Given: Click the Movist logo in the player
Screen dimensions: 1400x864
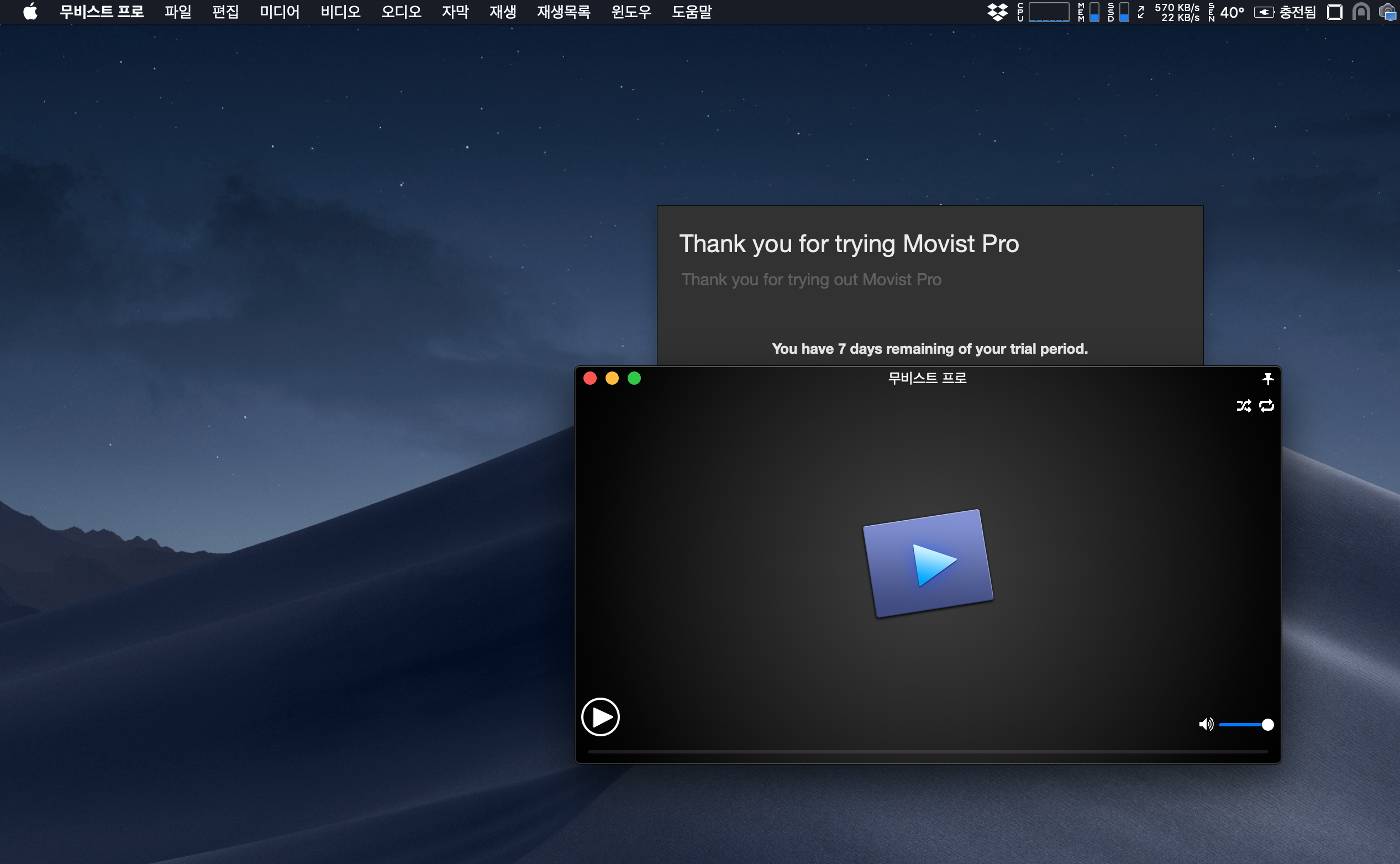Looking at the screenshot, I should point(928,563).
